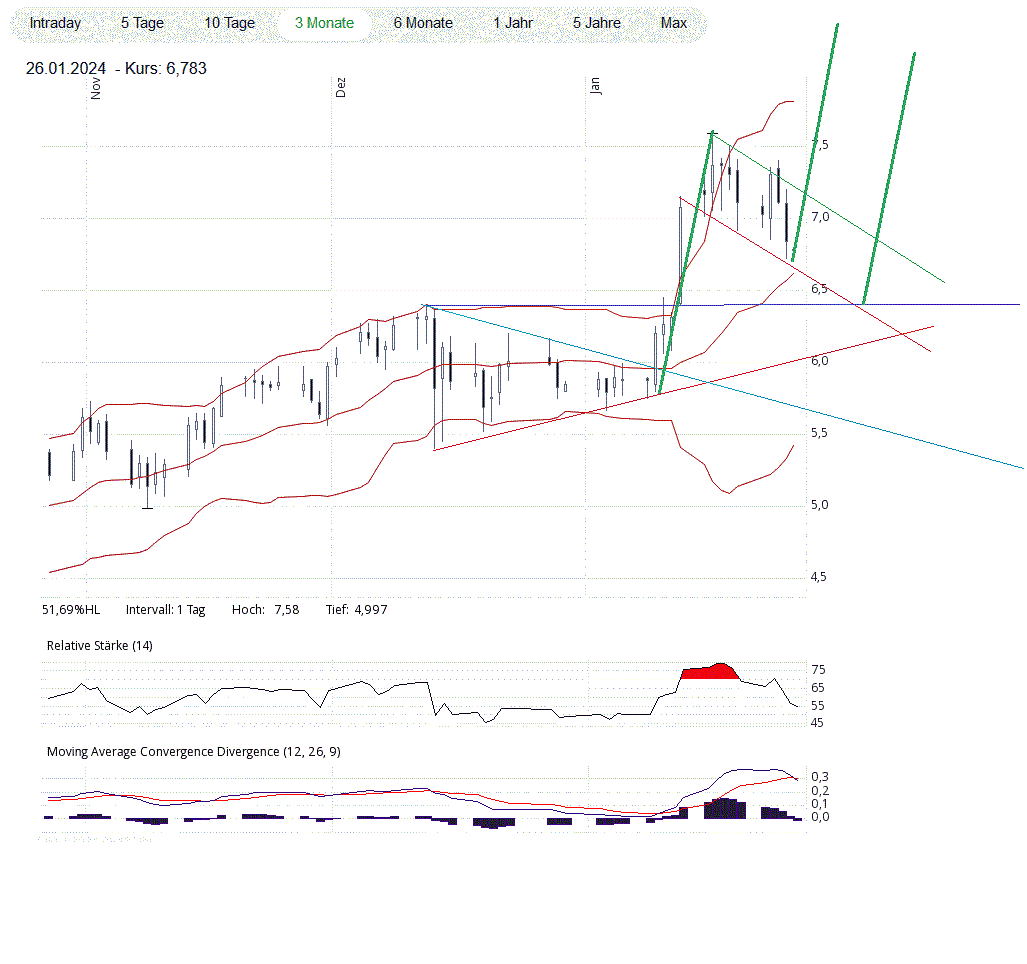Click the RSI 55 level label

tap(818, 706)
